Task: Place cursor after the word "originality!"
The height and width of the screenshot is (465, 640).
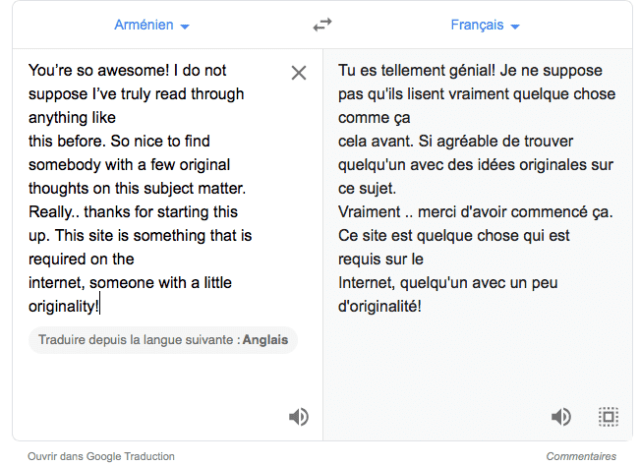Action: coord(100,306)
